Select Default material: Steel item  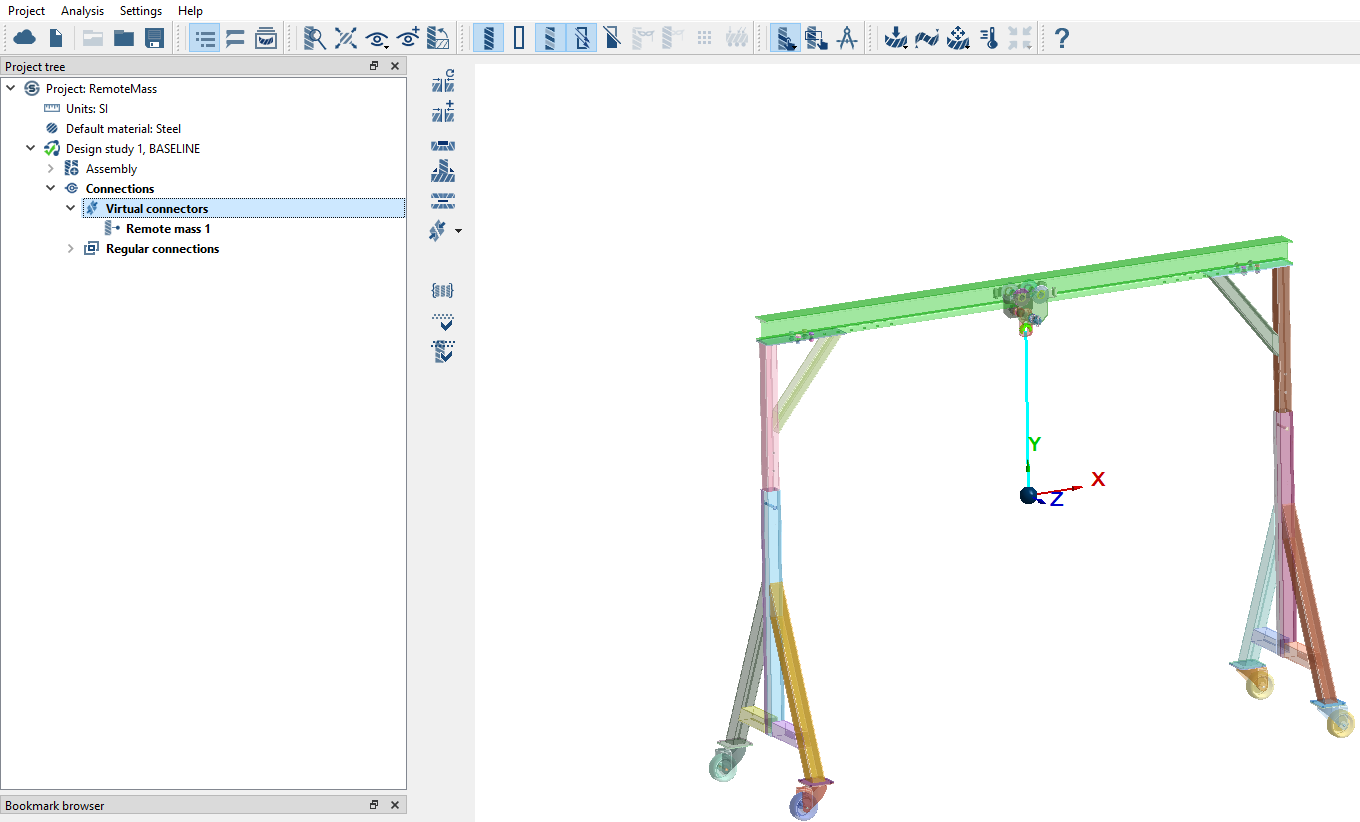(x=123, y=129)
